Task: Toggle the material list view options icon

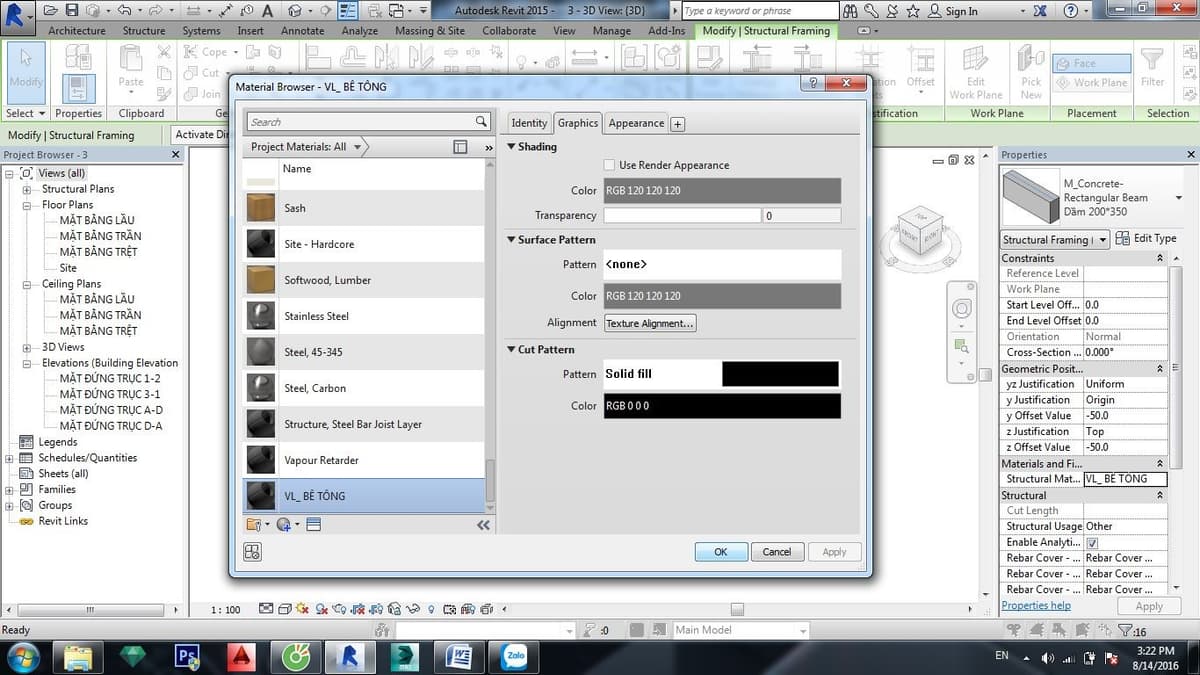Action: click(x=460, y=147)
